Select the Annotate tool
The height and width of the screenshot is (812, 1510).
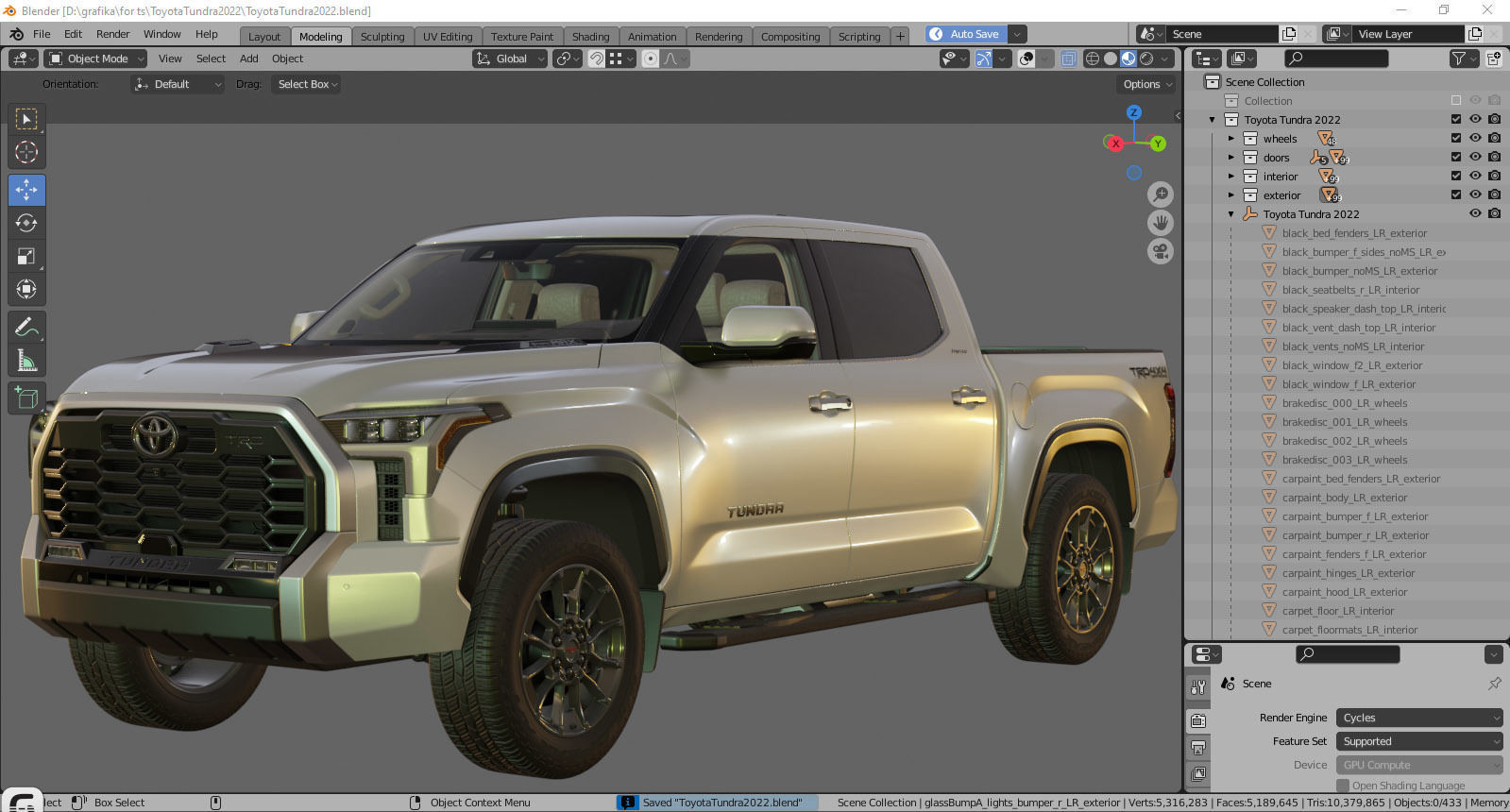(26, 328)
